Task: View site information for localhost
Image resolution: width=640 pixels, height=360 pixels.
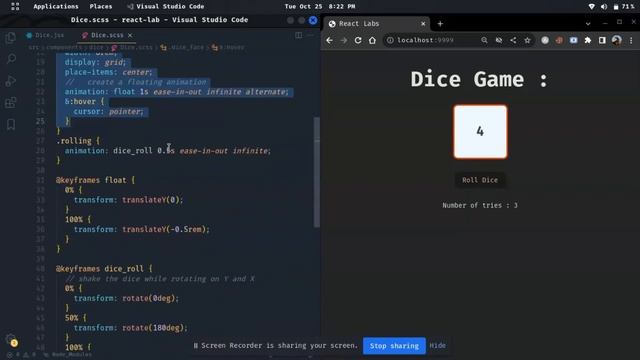Action: pyautogui.click(x=390, y=40)
